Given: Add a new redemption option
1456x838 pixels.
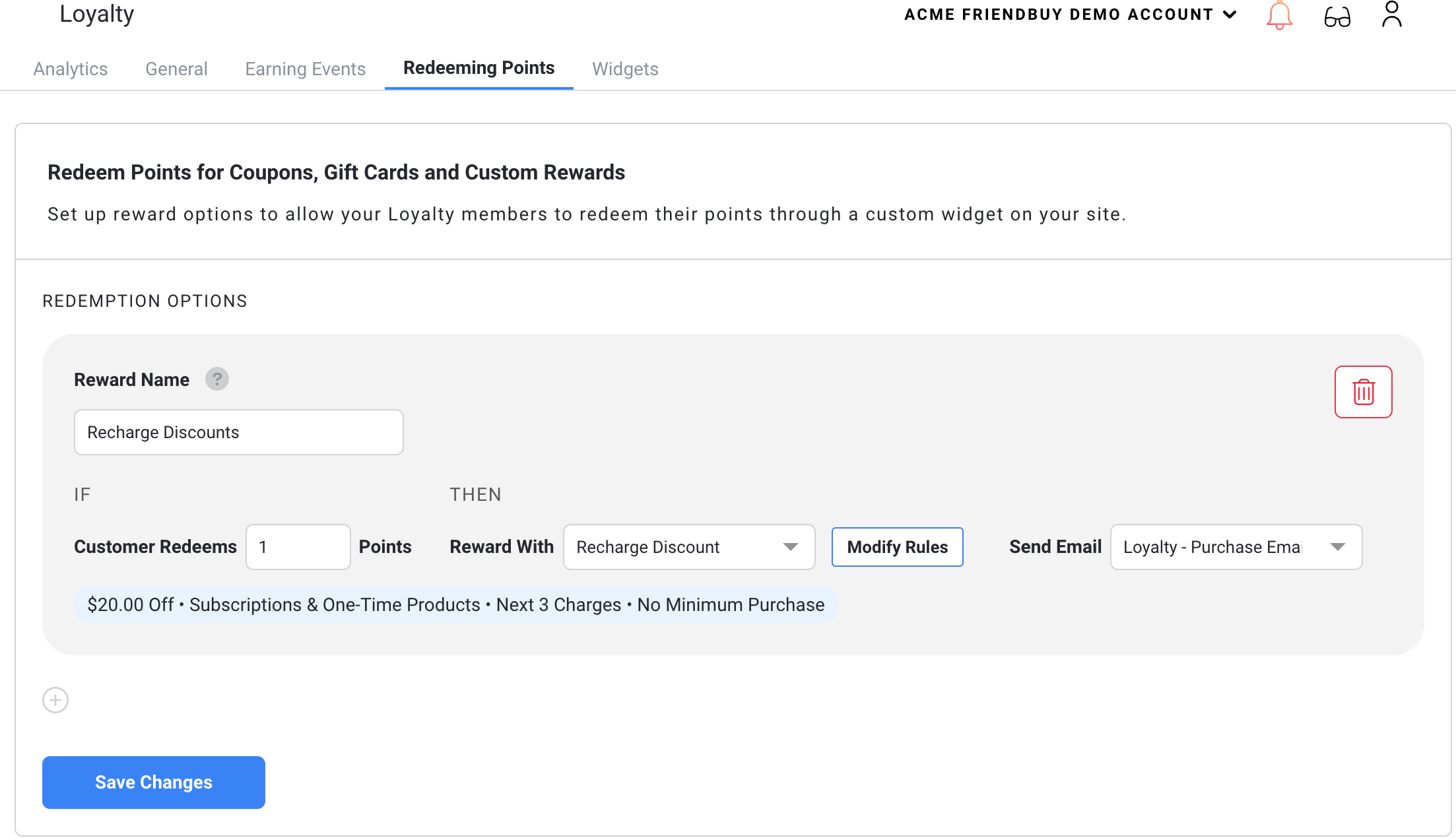Looking at the screenshot, I should [x=55, y=700].
